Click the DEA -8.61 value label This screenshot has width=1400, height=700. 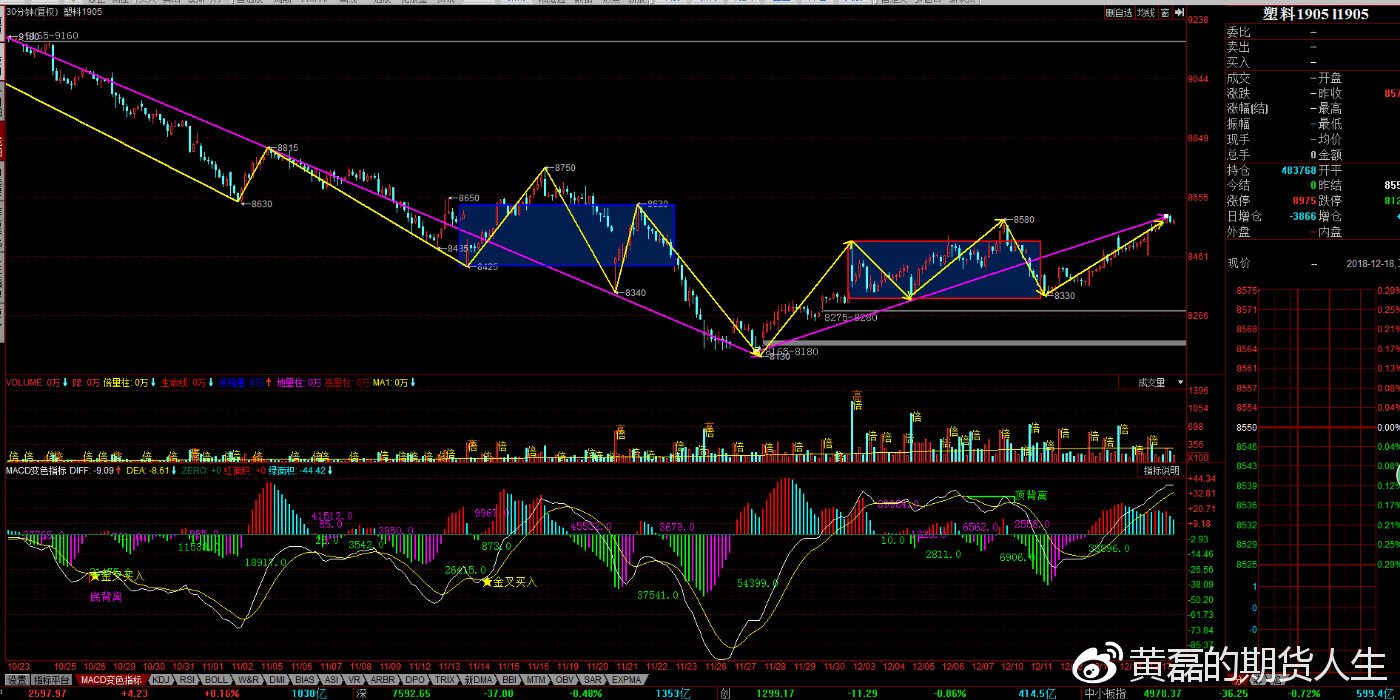pos(148,469)
